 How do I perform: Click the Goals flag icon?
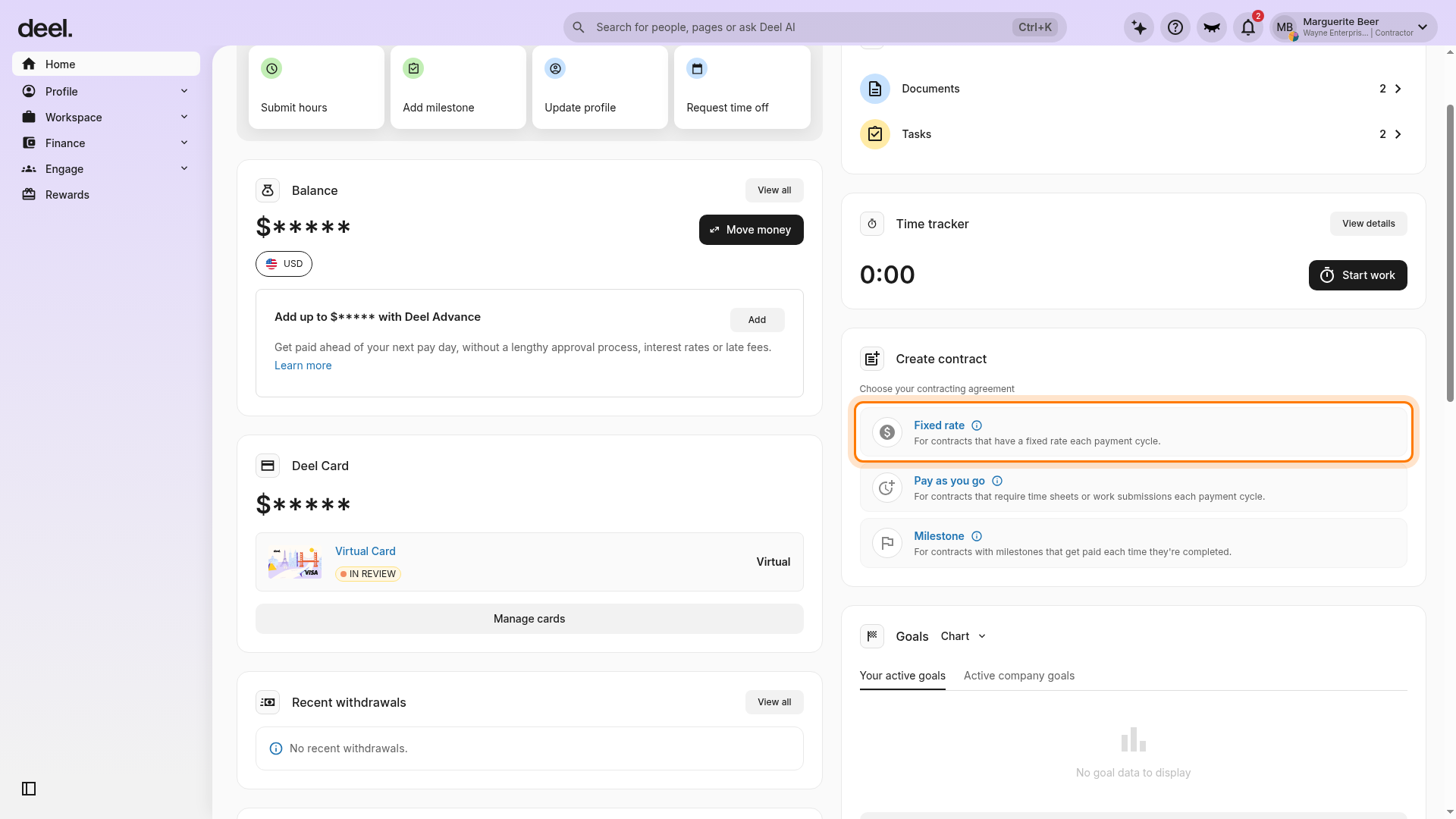point(872,636)
